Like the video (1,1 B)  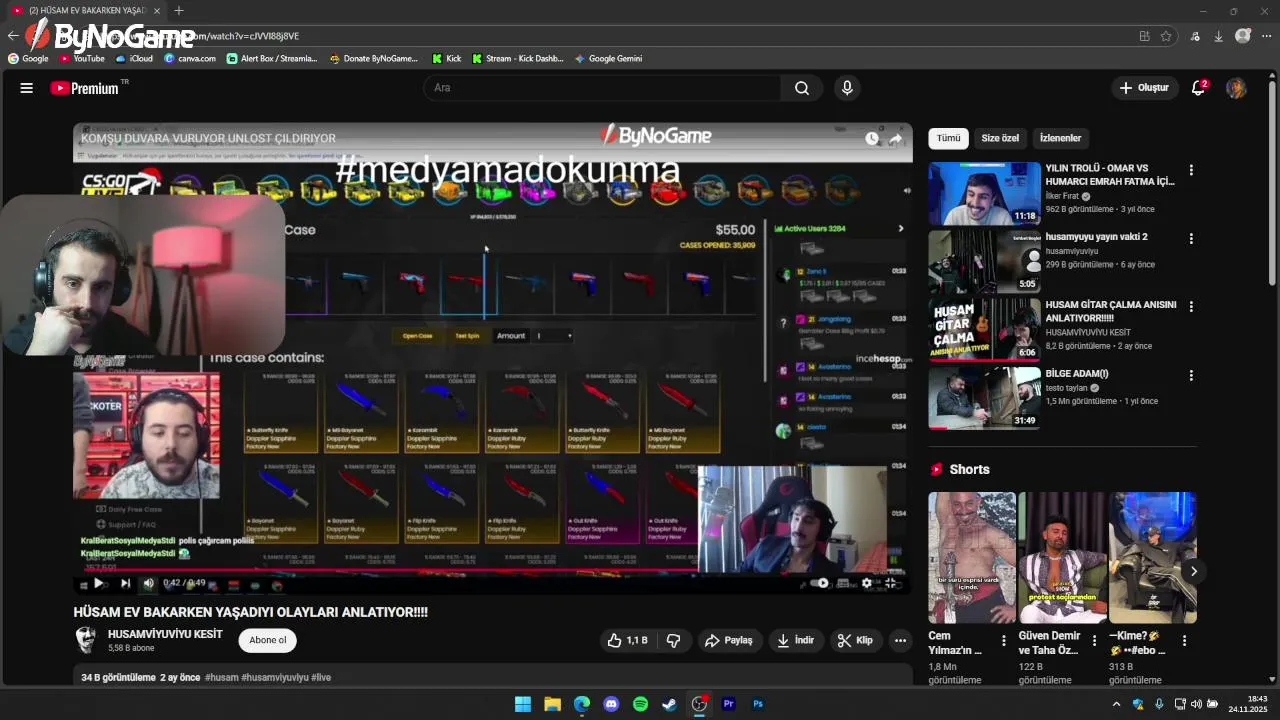point(627,640)
